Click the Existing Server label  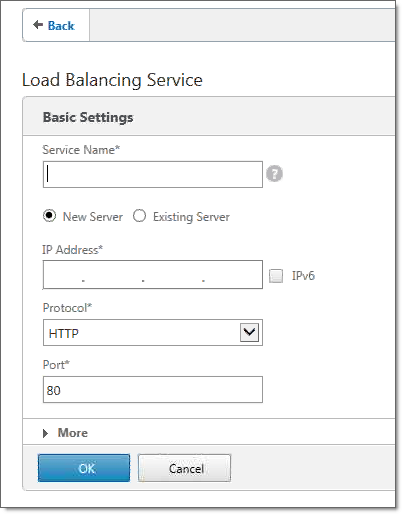(191, 217)
